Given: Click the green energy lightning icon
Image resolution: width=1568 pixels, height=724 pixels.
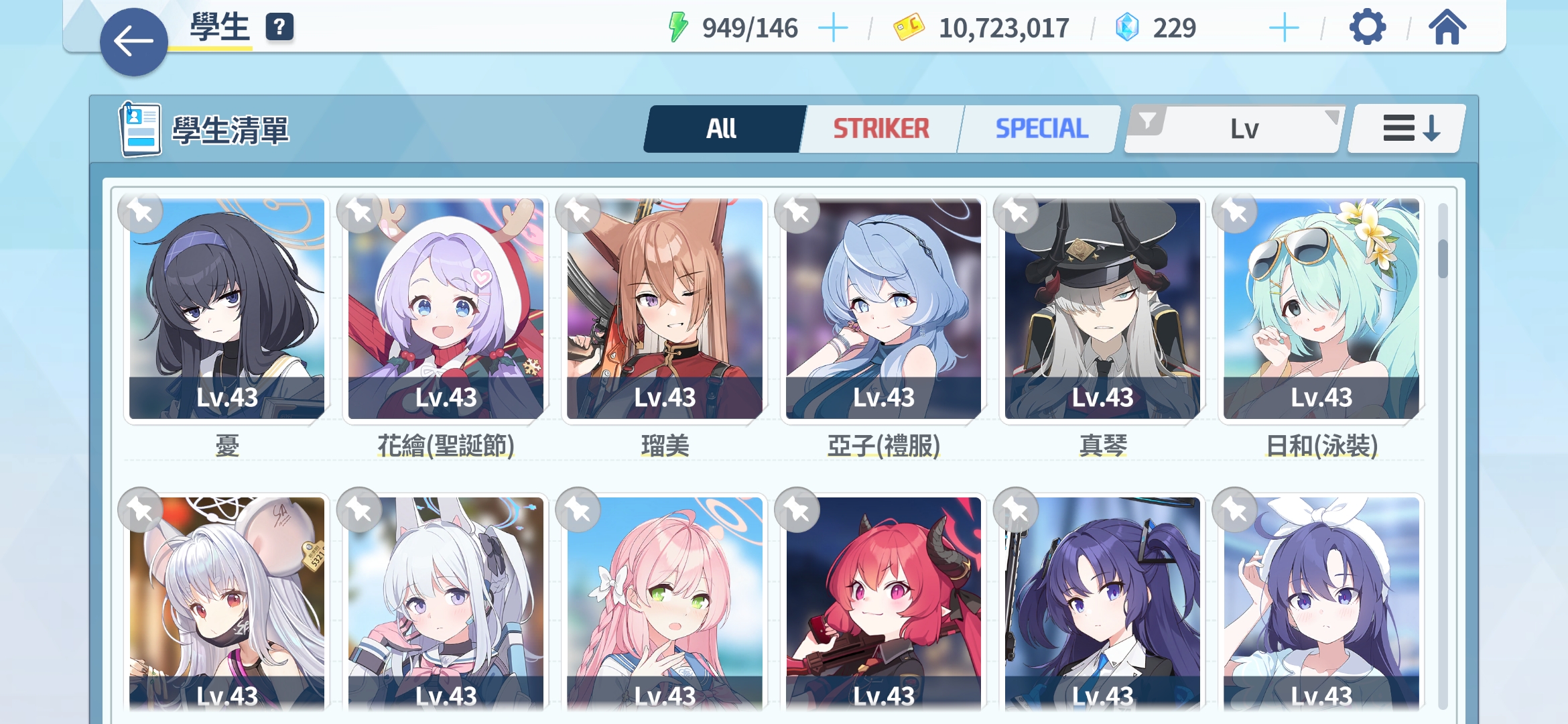Looking at the screenshot, I should 678,27.
